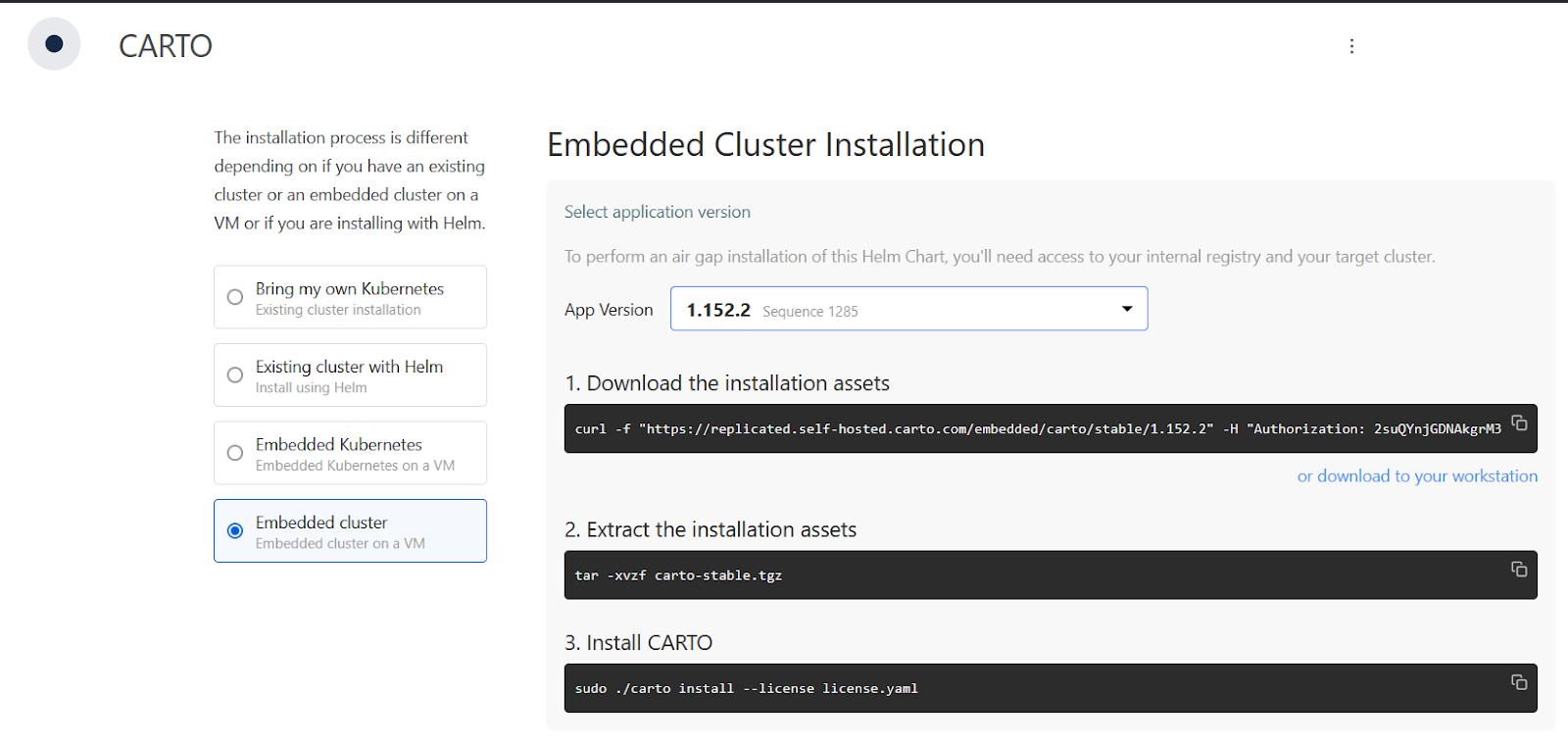Select Bring my own Kubernetes radio
This screenshot has height=747, width=1568.
235,297
